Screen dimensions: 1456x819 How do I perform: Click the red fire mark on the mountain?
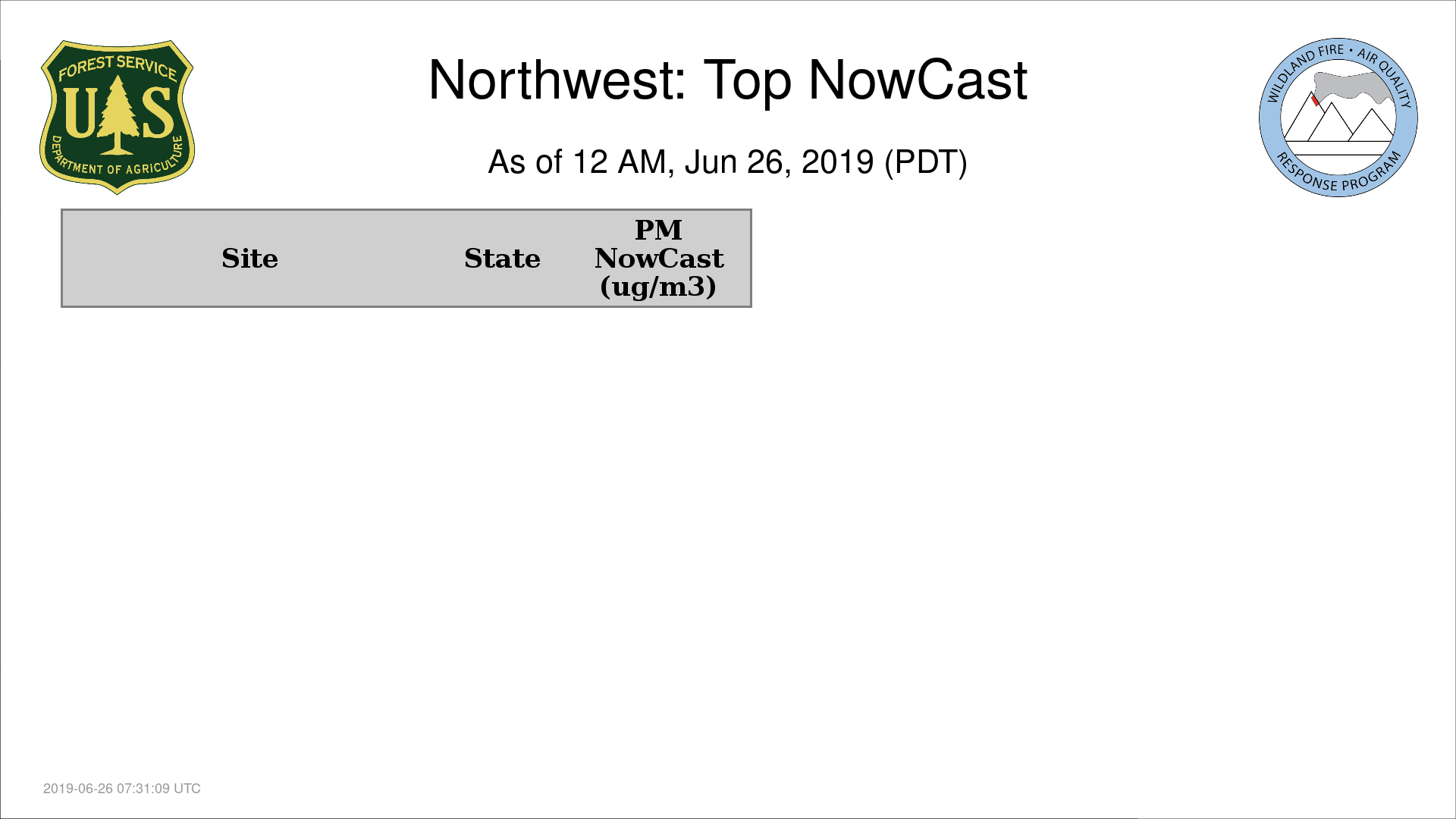(x=1315, y=101)
